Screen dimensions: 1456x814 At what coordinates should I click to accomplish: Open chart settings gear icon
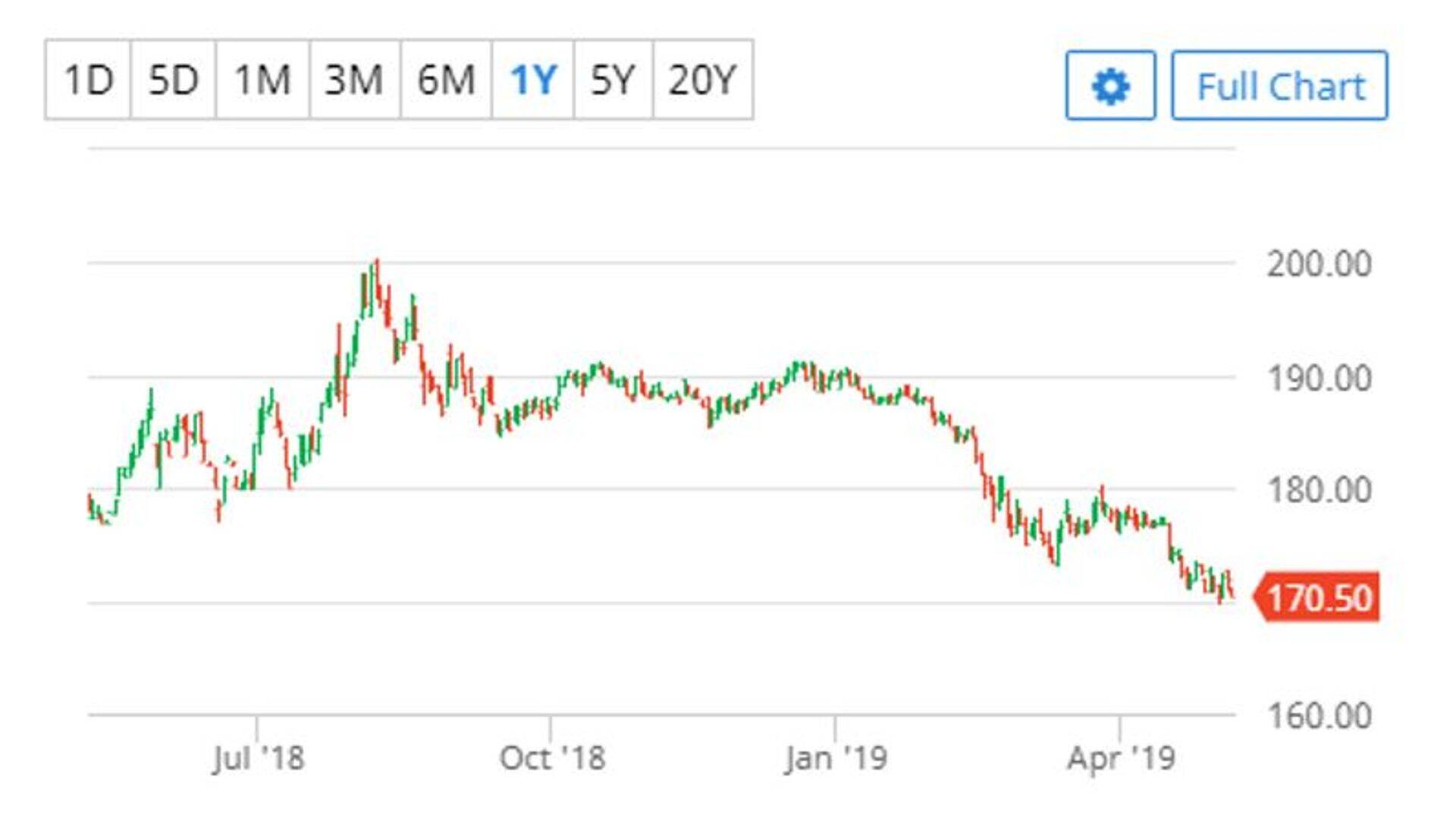click(1110, 86)
